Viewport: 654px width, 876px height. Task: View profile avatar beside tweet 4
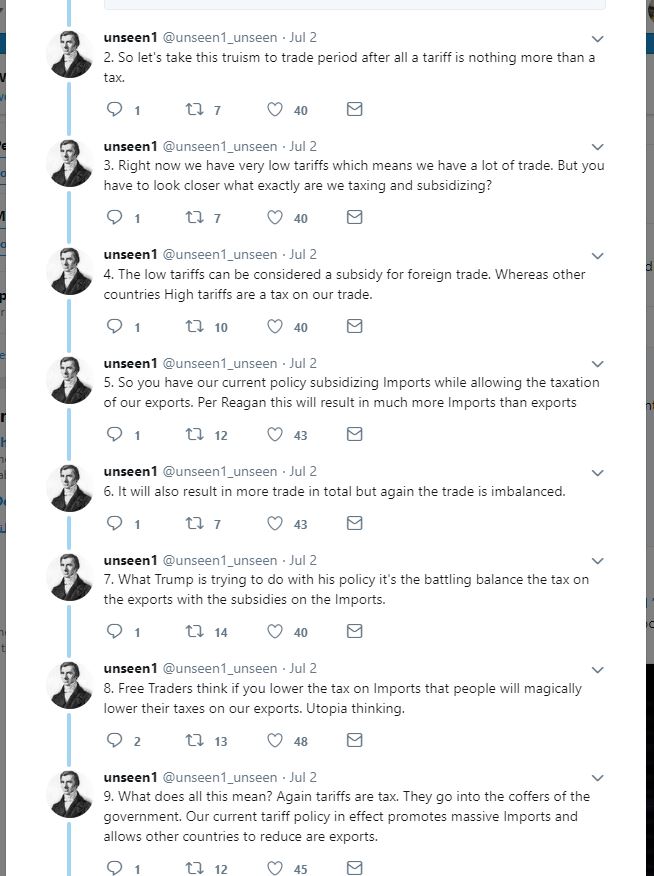click(71, 271)
